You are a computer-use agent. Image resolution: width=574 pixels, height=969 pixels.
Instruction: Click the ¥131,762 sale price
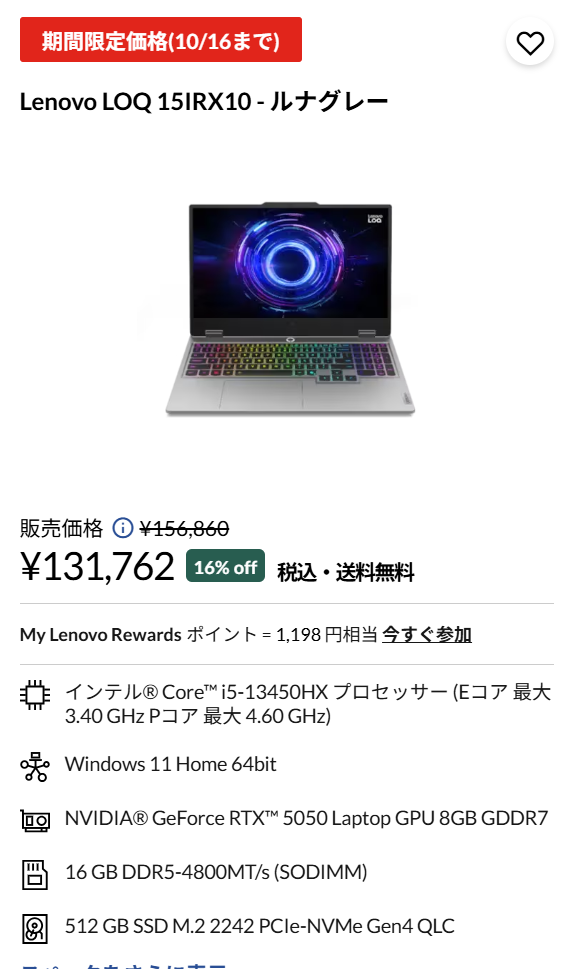[98, 566]
